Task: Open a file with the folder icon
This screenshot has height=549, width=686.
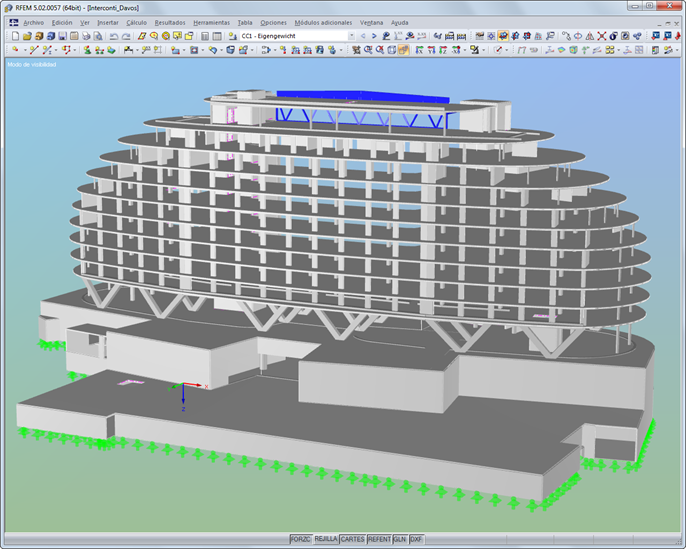Action: pyautogui.click(x=27, y=36)
